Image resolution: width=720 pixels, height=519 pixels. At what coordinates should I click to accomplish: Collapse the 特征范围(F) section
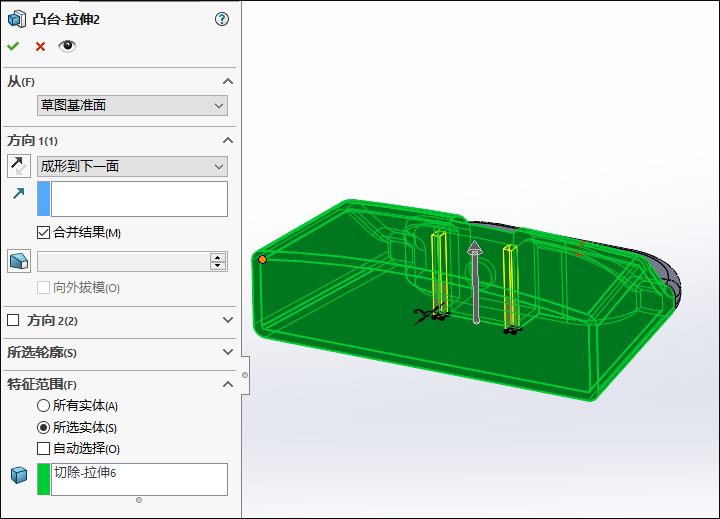coord(228,384)
